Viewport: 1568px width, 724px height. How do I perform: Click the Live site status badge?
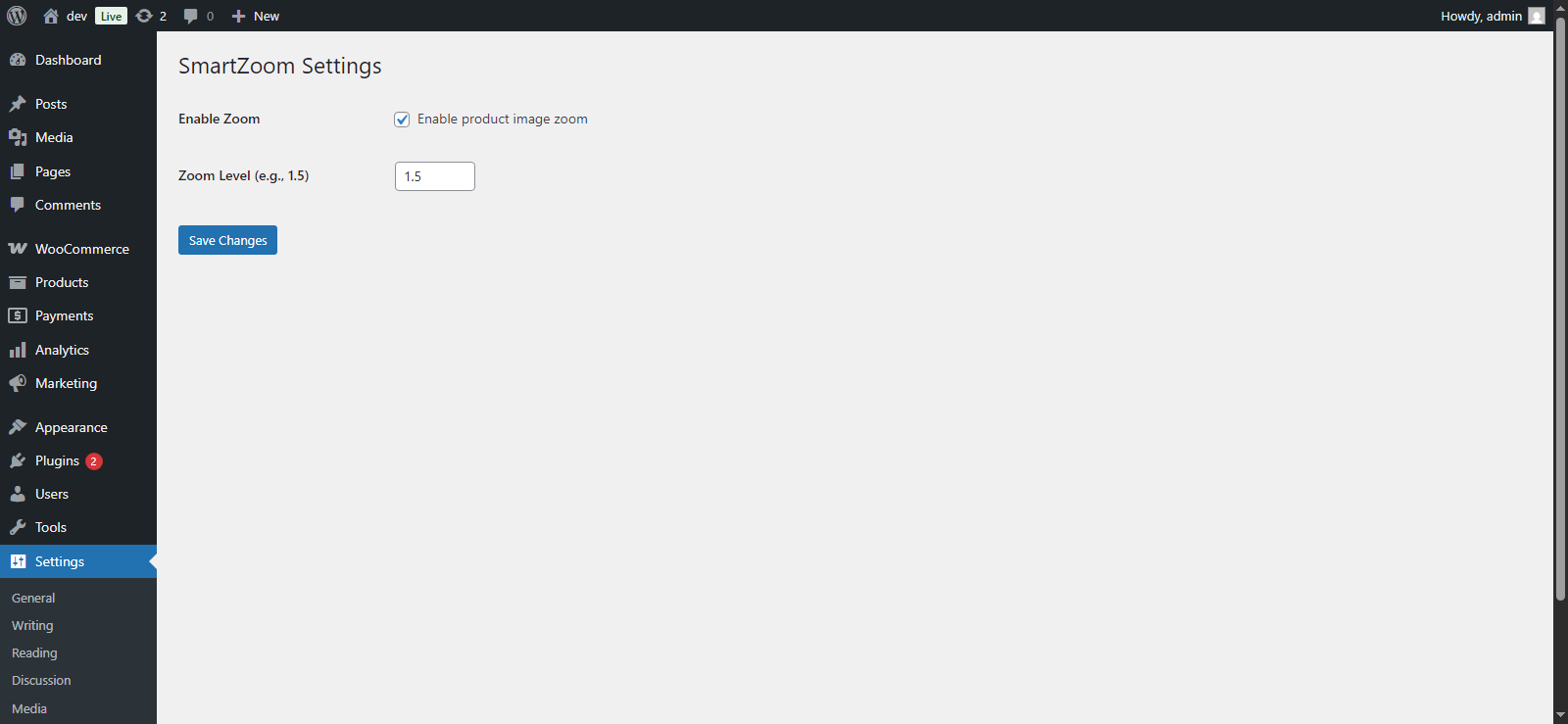pos(111,16)
